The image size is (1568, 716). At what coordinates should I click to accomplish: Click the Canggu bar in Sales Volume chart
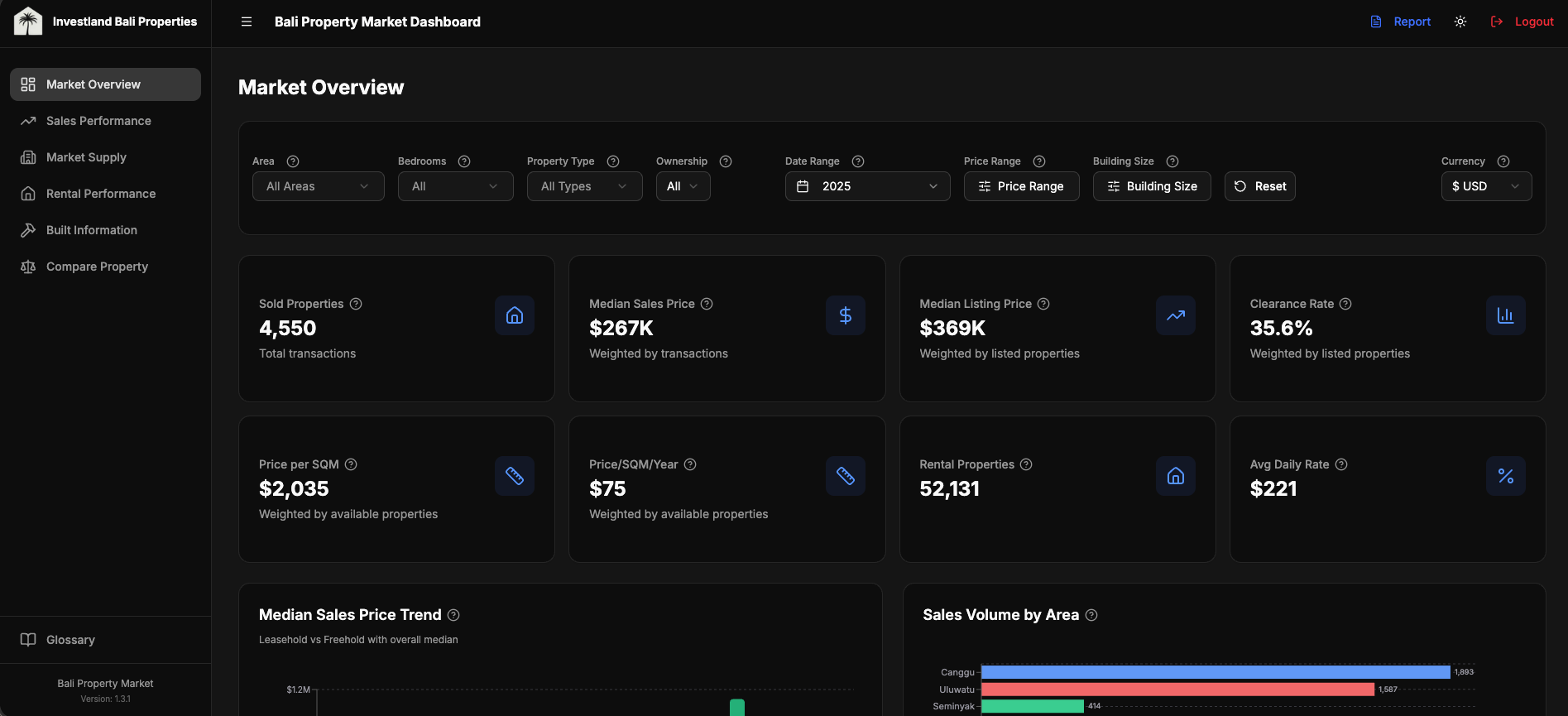(1215, 672)
